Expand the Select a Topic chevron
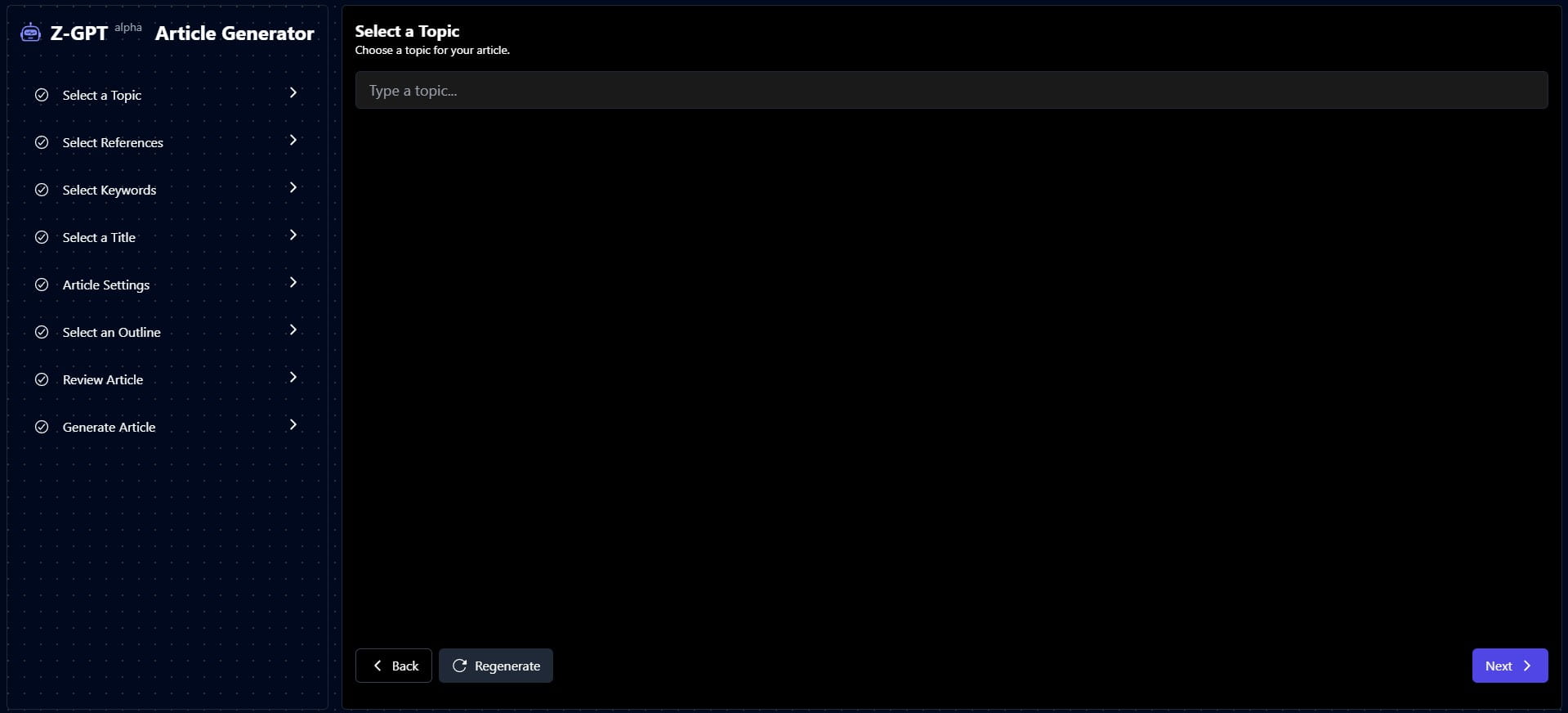The width and height of the screenshot is (1568, 713). tap(293, 92)
